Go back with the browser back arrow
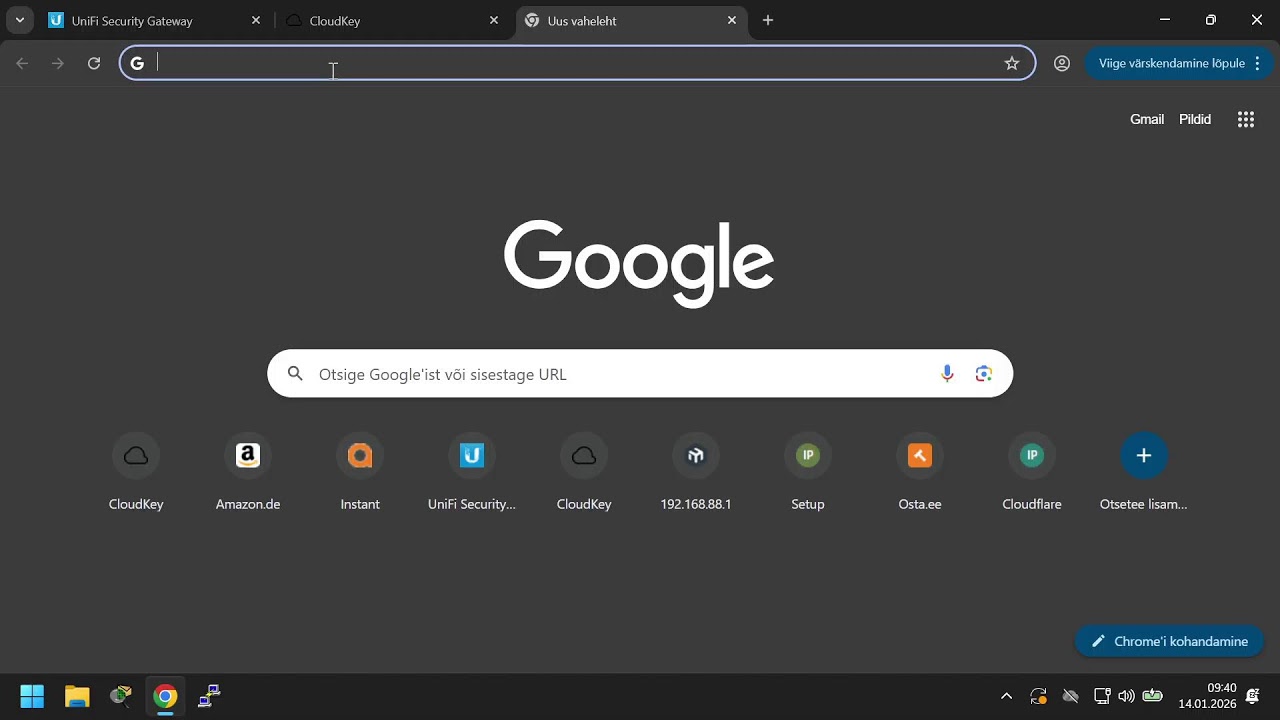Image resolution: width=1280 pixels, height=720 pixels. (x=22, y=63)
